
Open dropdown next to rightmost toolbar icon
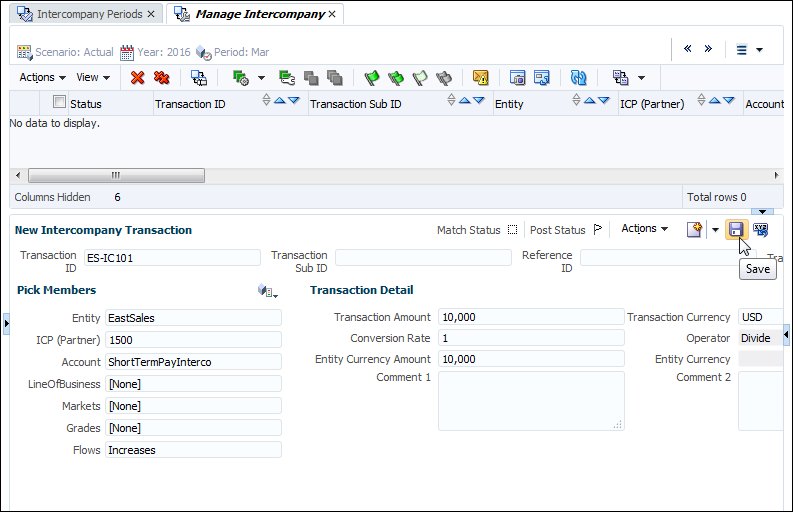tap(641, 78)
